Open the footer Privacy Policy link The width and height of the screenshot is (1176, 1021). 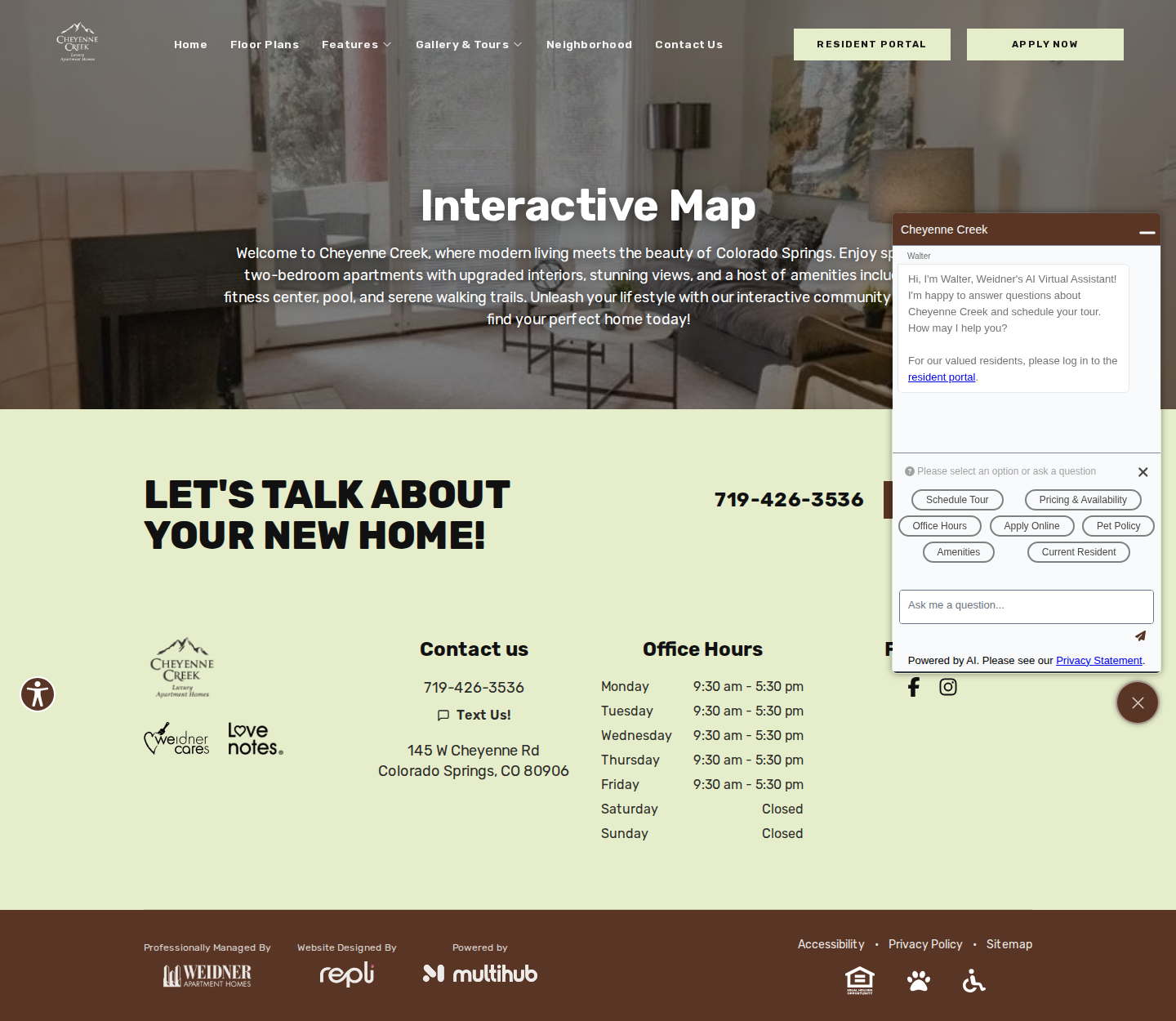pos(925,944)
